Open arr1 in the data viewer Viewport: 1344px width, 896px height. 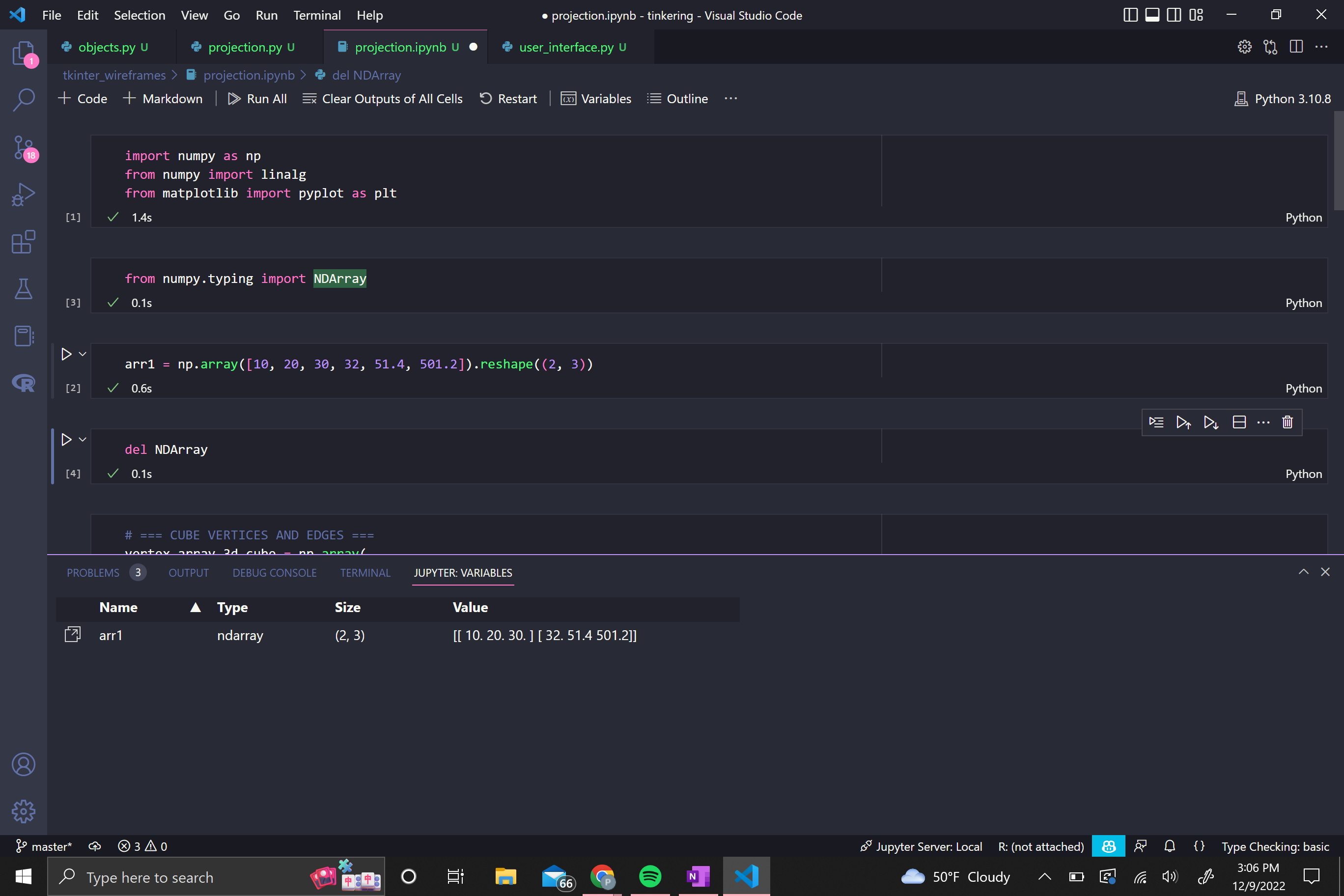tap(73, 634)
